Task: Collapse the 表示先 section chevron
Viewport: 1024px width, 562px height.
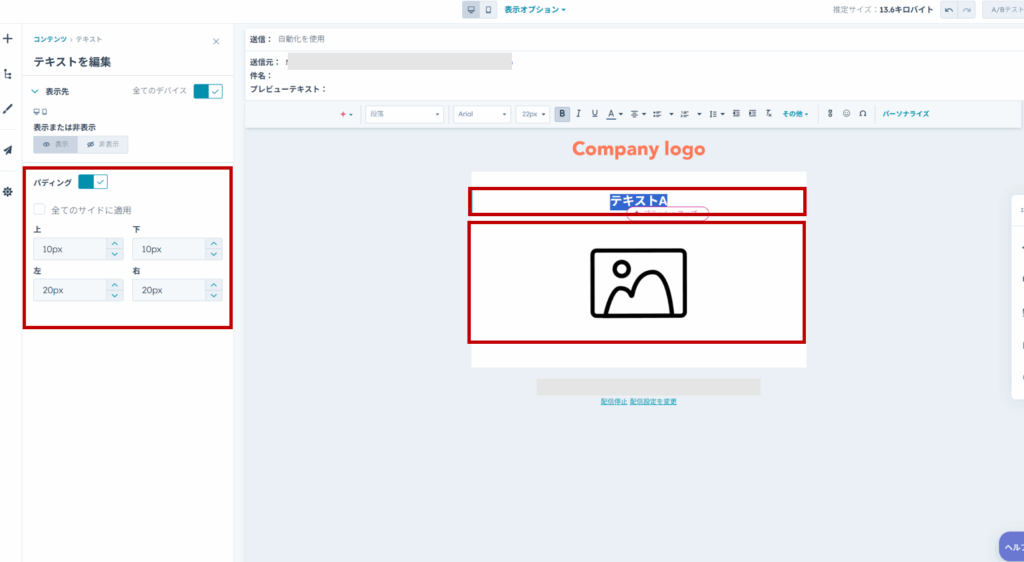Action: point(36,91)
